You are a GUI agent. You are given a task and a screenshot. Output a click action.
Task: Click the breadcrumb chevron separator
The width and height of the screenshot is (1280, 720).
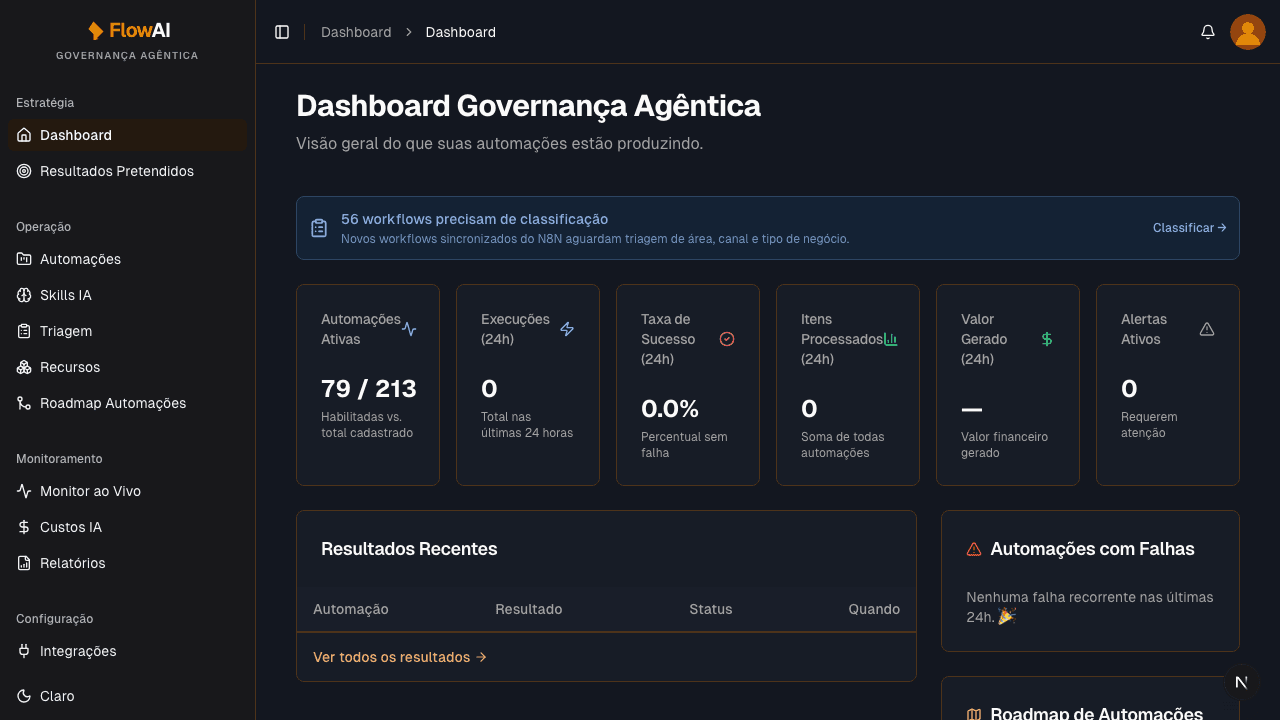(409, 32)
